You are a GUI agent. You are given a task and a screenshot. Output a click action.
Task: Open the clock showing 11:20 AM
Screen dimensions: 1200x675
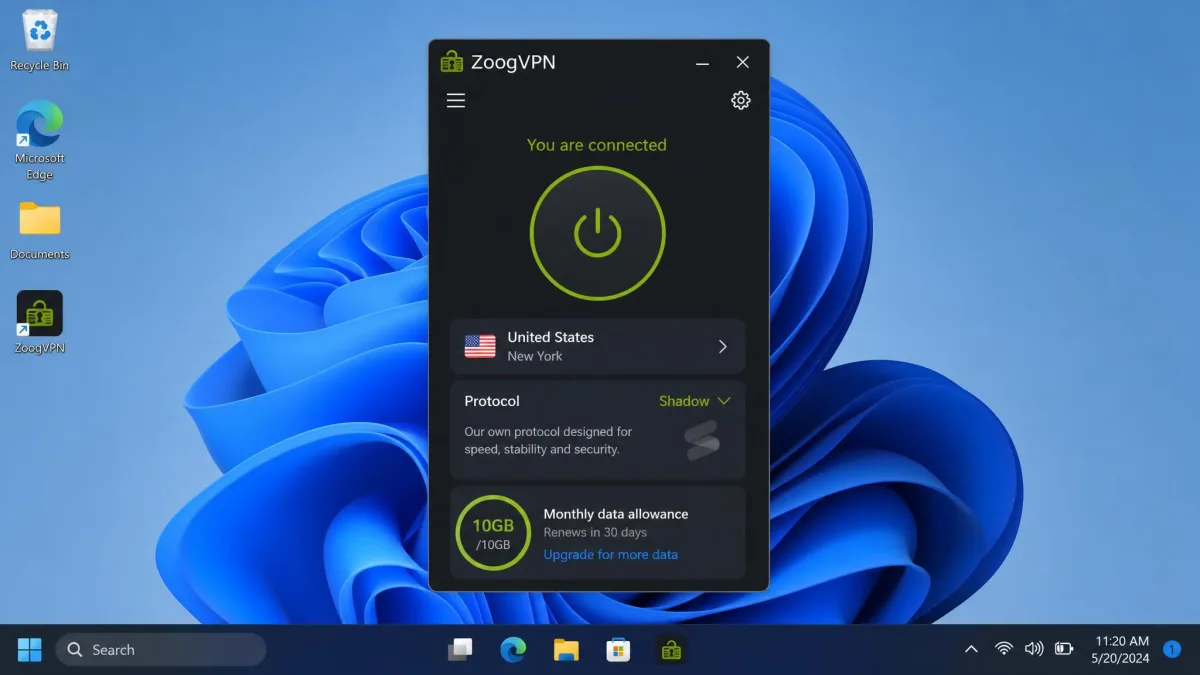(1122, 649)
